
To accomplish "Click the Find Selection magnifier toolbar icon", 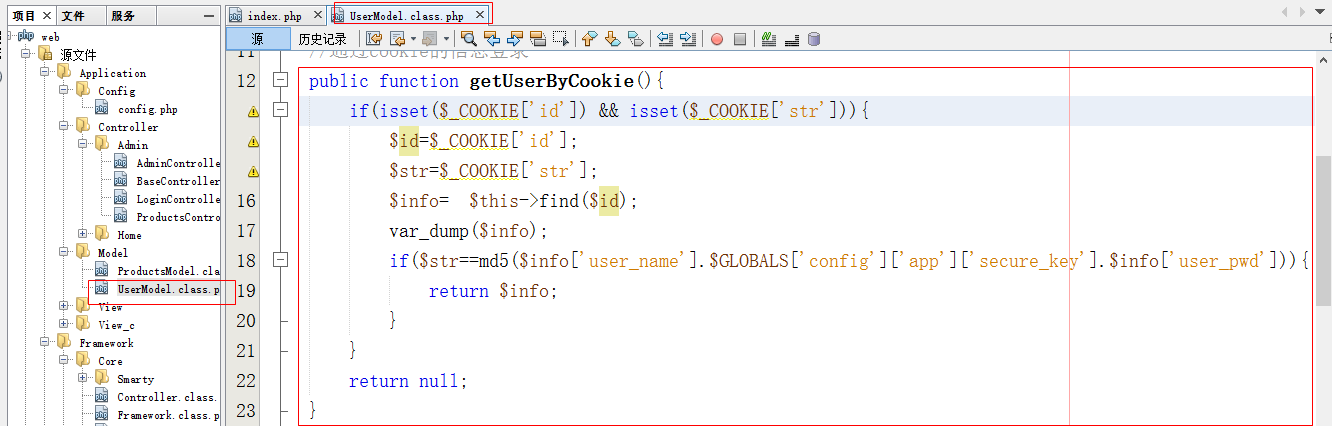I will [x=468, y=39].
